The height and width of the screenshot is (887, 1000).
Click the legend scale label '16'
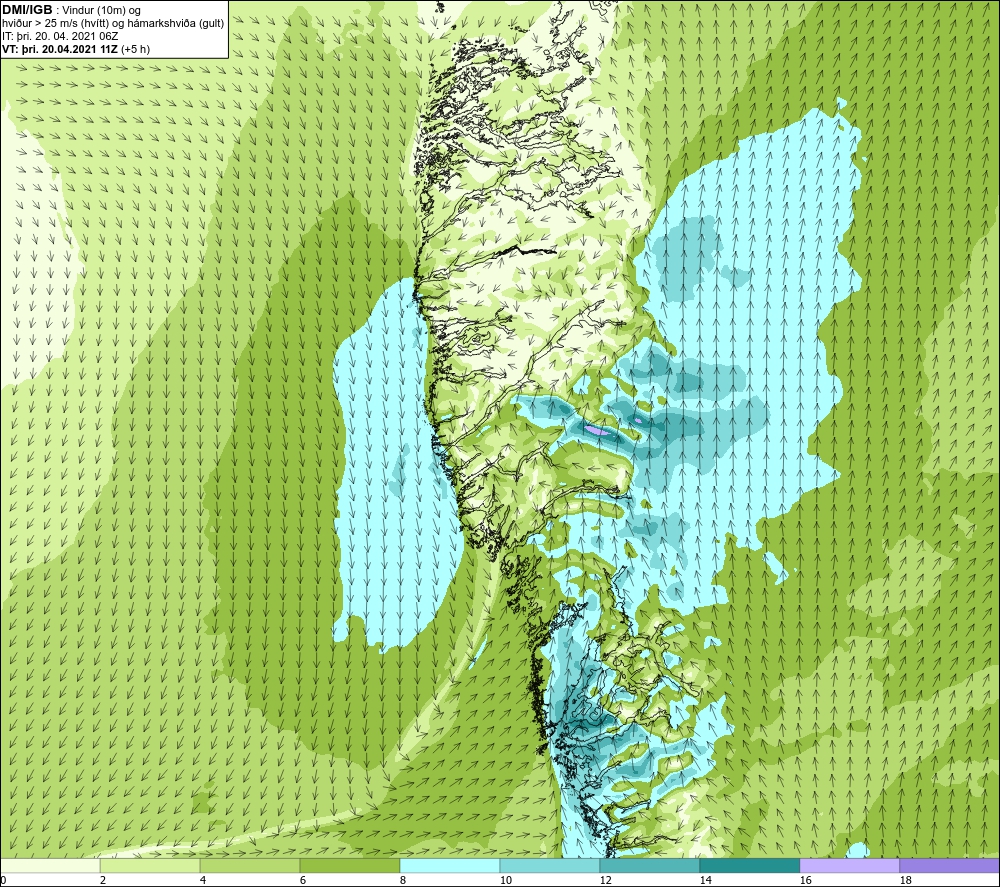(x=806, y=880)
